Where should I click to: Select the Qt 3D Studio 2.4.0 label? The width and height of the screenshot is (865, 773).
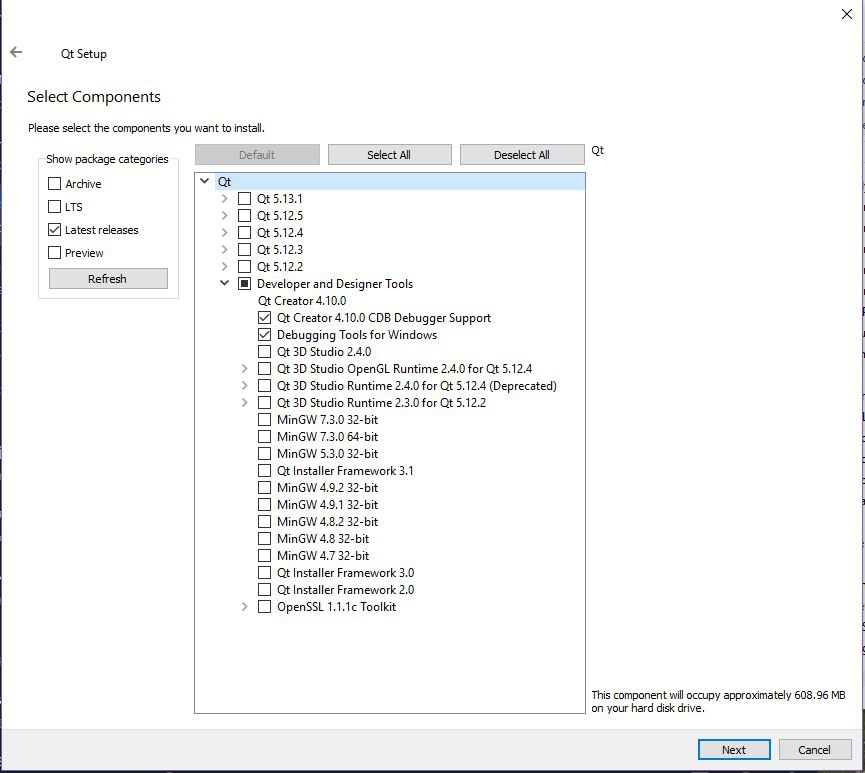(324, 351)
